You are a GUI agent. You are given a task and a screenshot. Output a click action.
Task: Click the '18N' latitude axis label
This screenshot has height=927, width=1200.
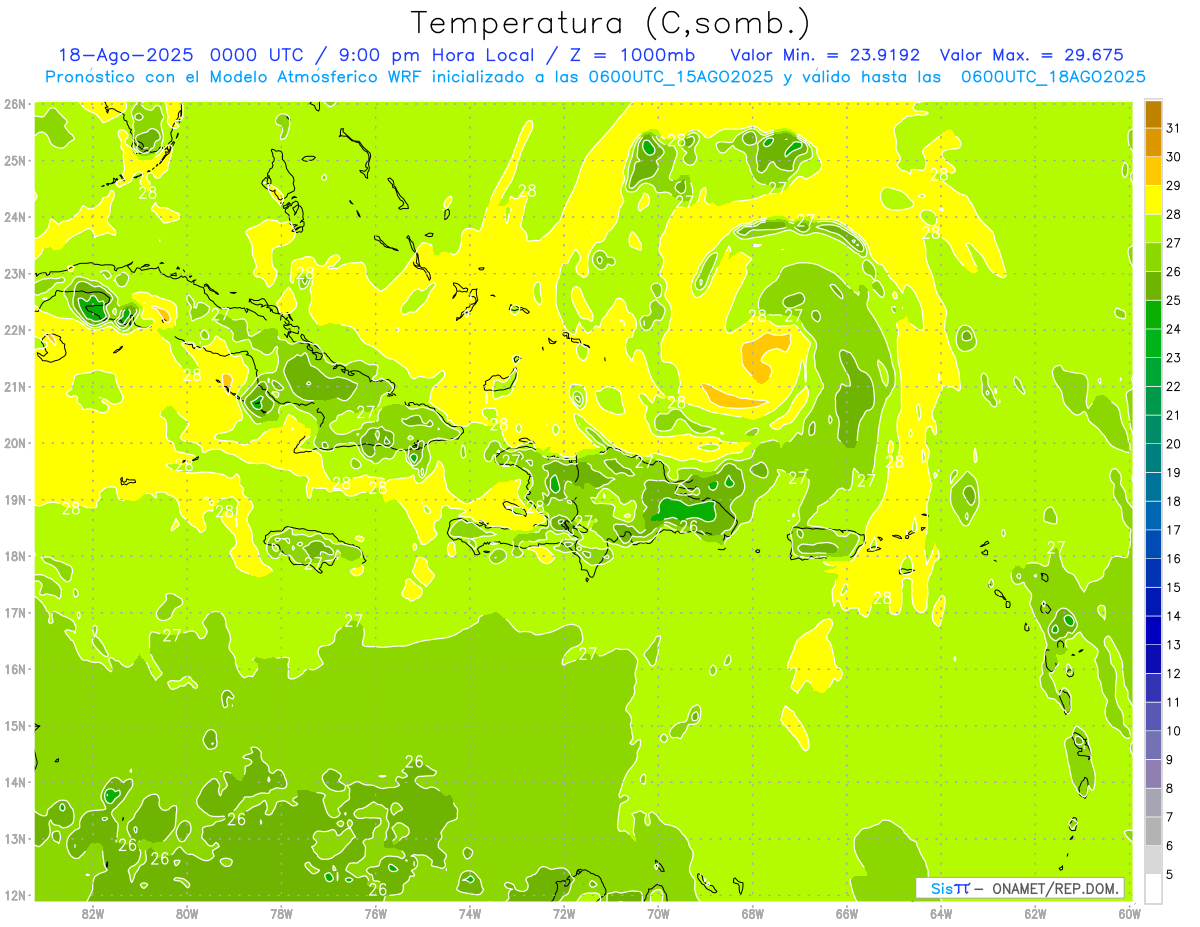pos(14,556)
